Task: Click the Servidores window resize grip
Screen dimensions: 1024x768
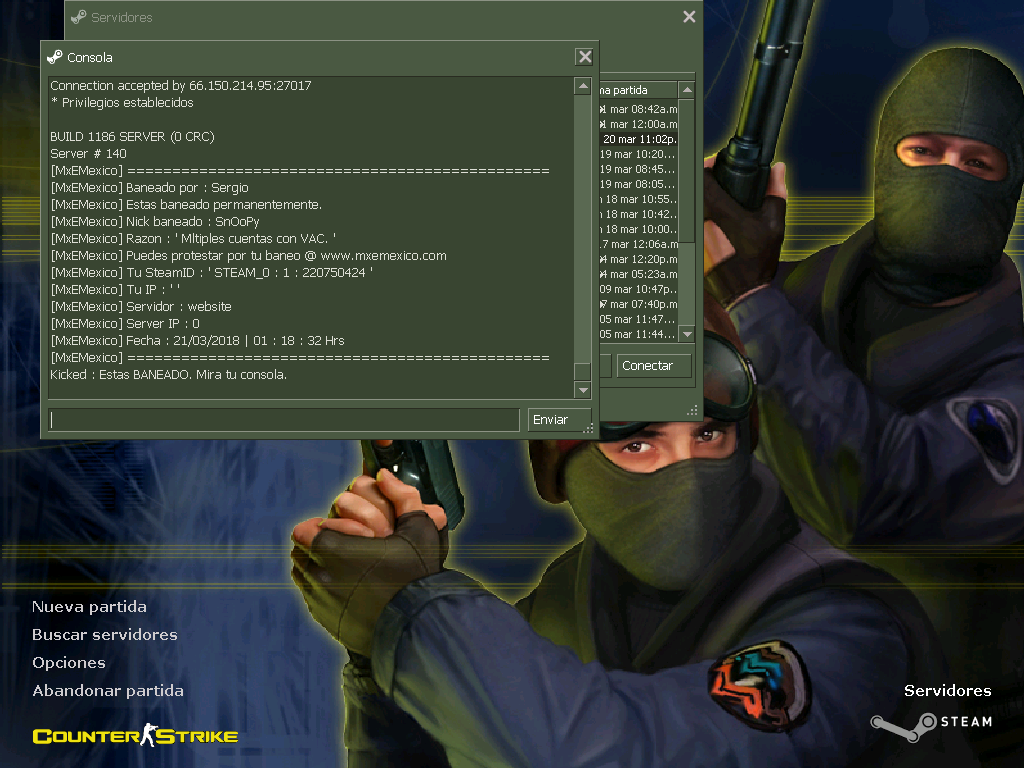Action: (693, 410)
